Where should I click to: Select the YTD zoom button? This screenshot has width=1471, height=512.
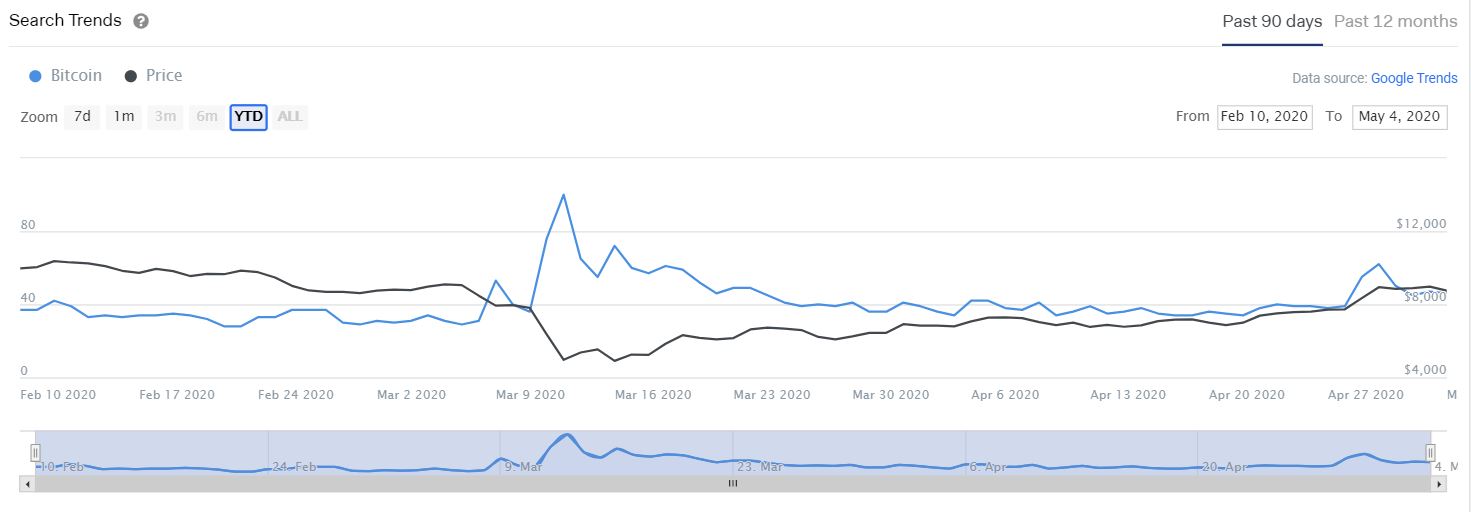tap(248, 117)
